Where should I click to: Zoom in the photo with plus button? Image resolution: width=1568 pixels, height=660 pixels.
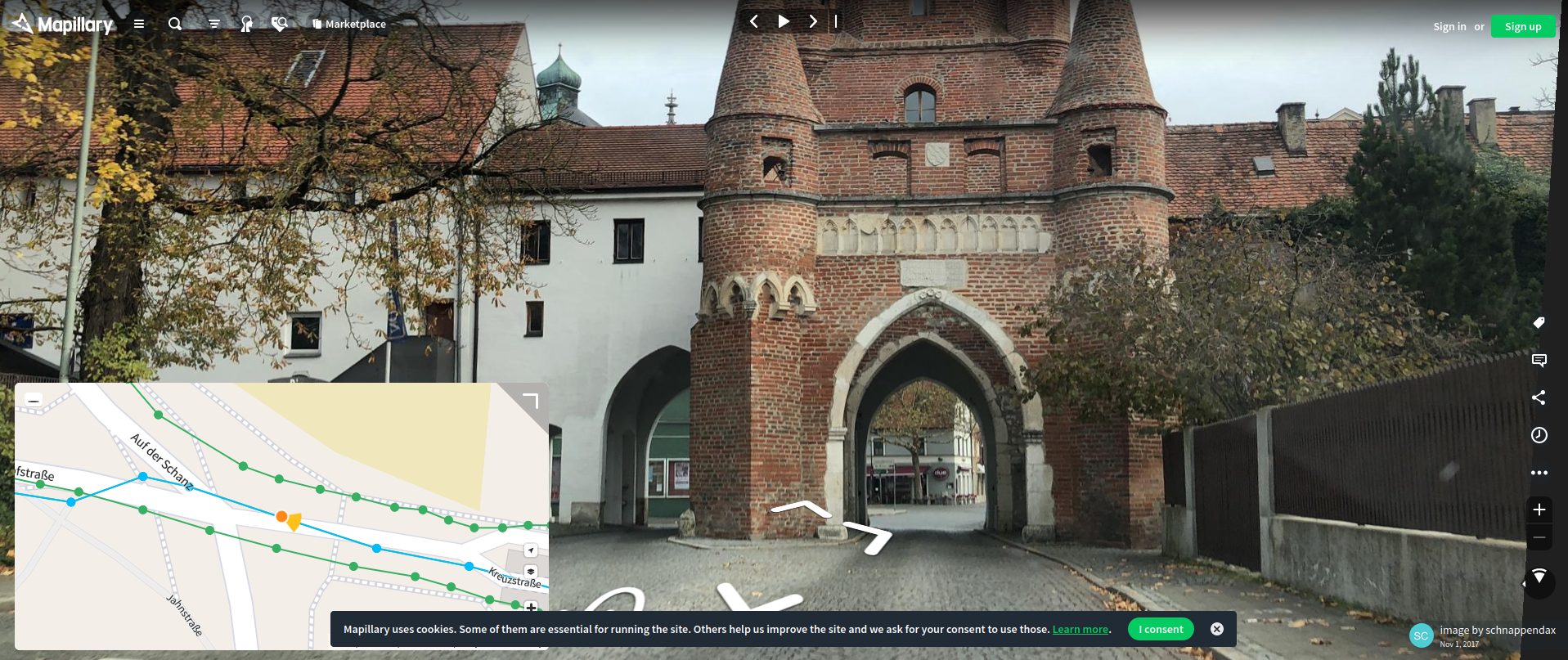[1539, 510]
